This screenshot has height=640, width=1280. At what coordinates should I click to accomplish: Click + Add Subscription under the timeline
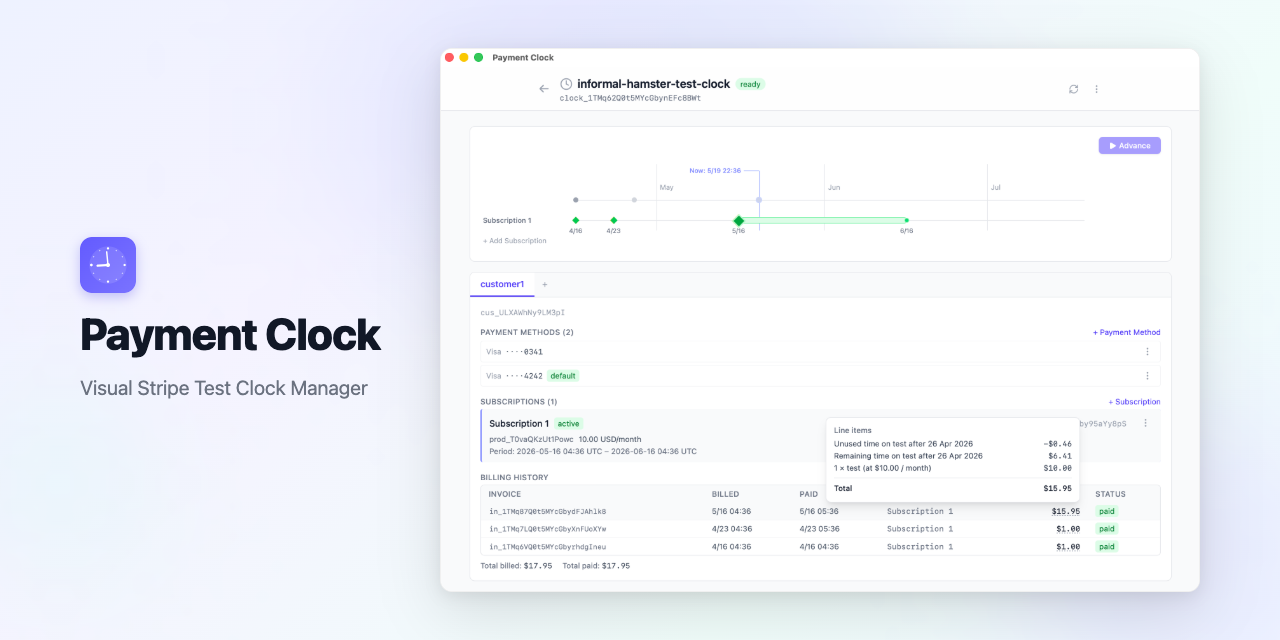[x=515, y=241]
